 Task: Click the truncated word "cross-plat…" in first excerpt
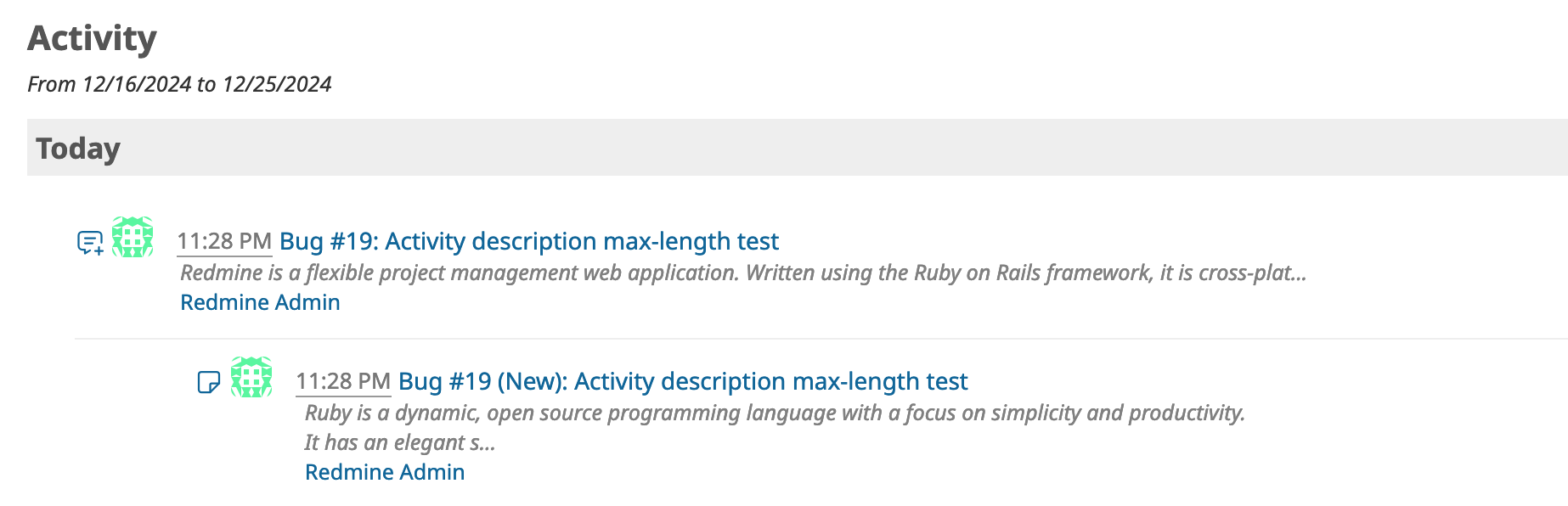pyautogui.click(x=1253, y=273)
